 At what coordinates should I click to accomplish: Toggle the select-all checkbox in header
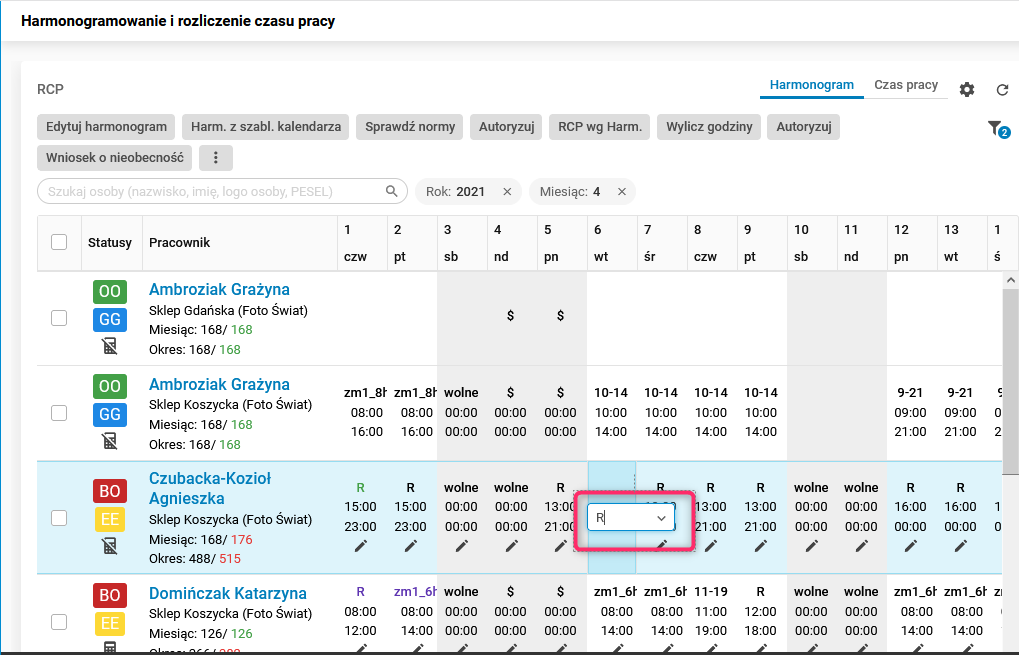coord(59,242)
